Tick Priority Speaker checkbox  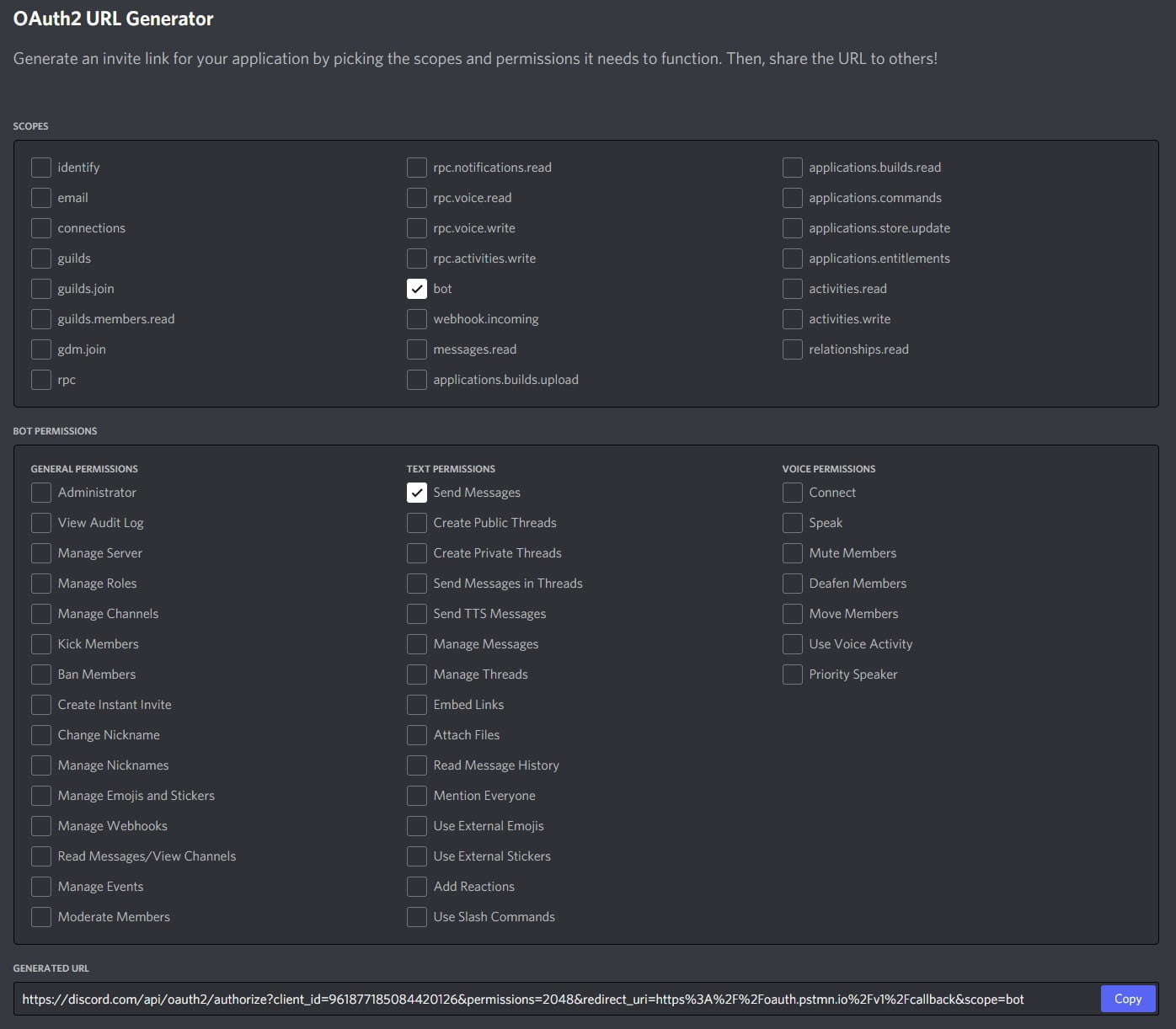[x=792, y=674]
